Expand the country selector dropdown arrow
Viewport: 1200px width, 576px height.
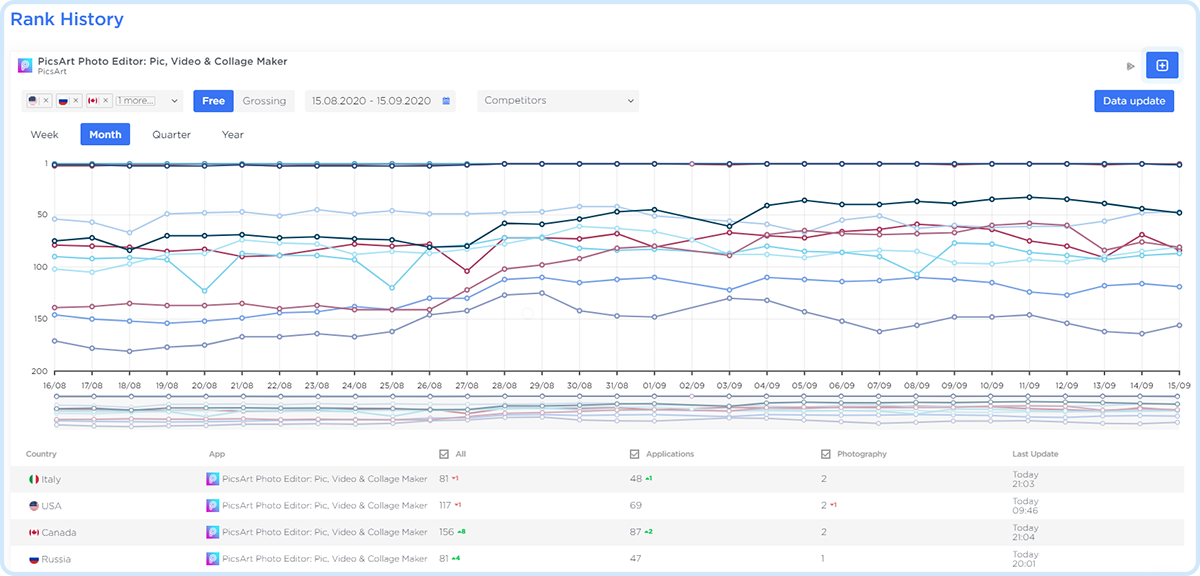175,101
